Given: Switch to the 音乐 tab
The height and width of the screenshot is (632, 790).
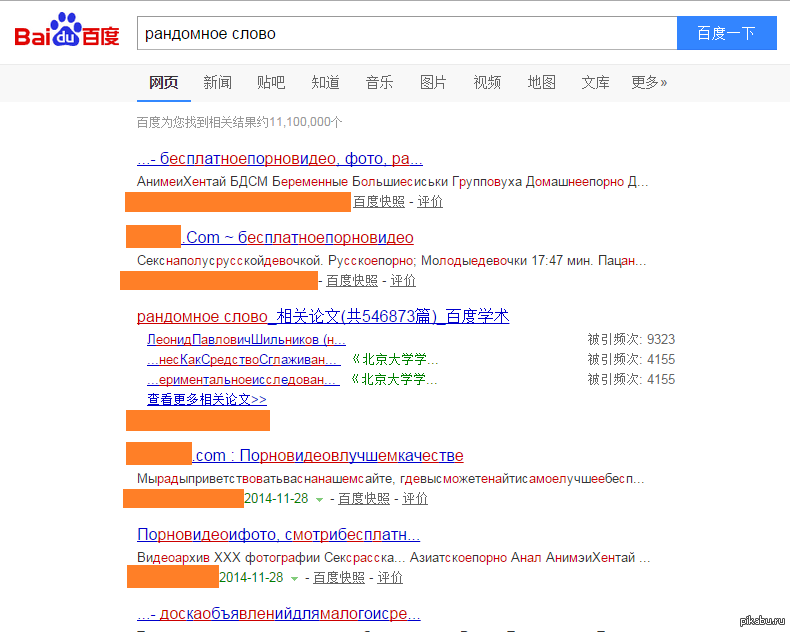Looking at the screenshot, I should pyautogui.click(x=379, y=83).
